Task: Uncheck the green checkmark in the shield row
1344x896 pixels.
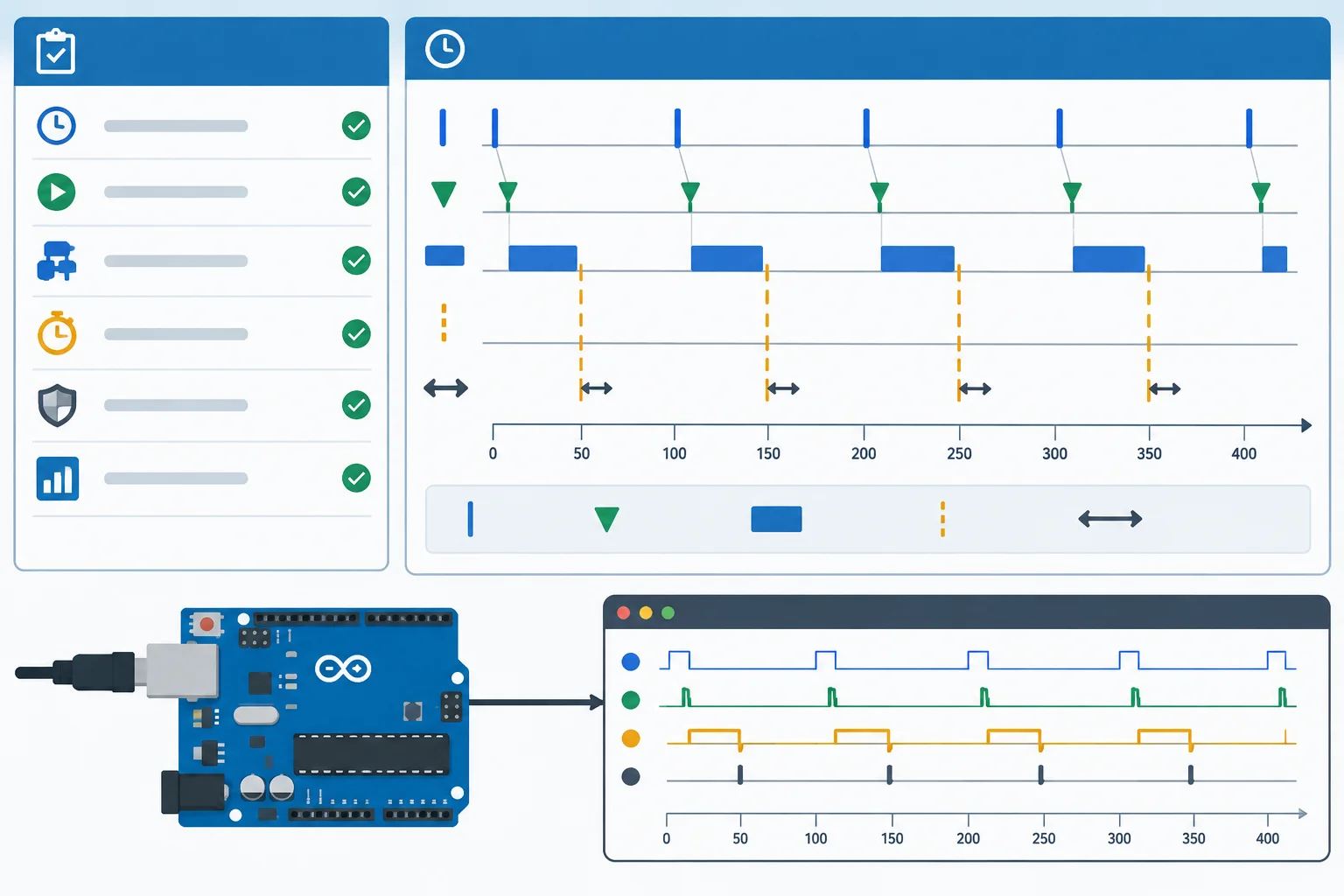Action: 356,405
